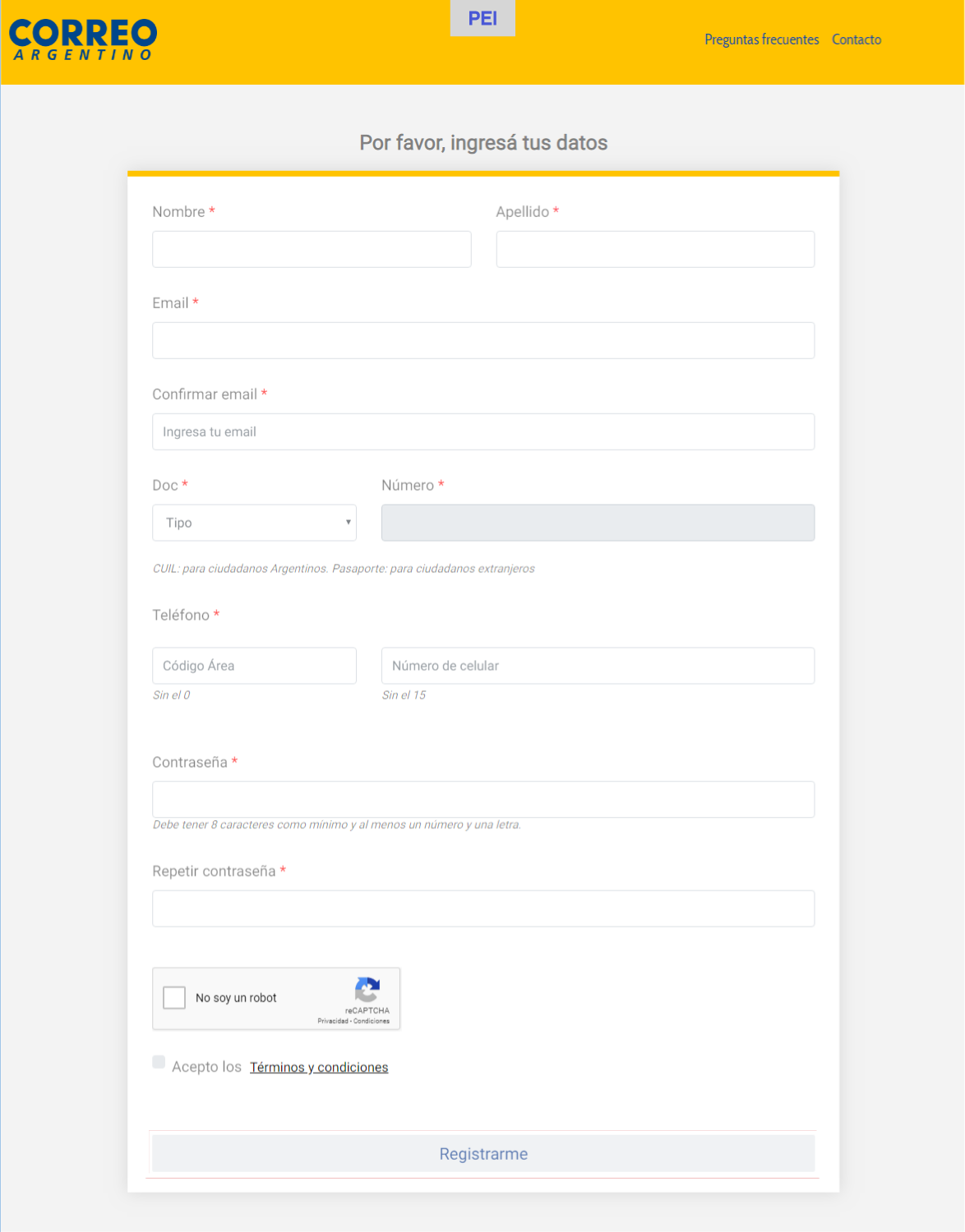Click into the Contraseña field
The image size is (965, 1232).
click(483, 799)
